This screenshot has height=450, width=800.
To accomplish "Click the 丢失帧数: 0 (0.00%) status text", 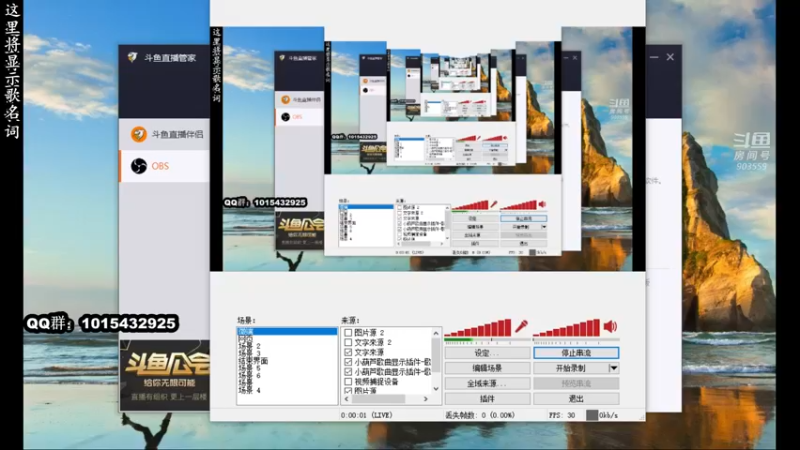I will pyautogui.click(x=480, y=415).
